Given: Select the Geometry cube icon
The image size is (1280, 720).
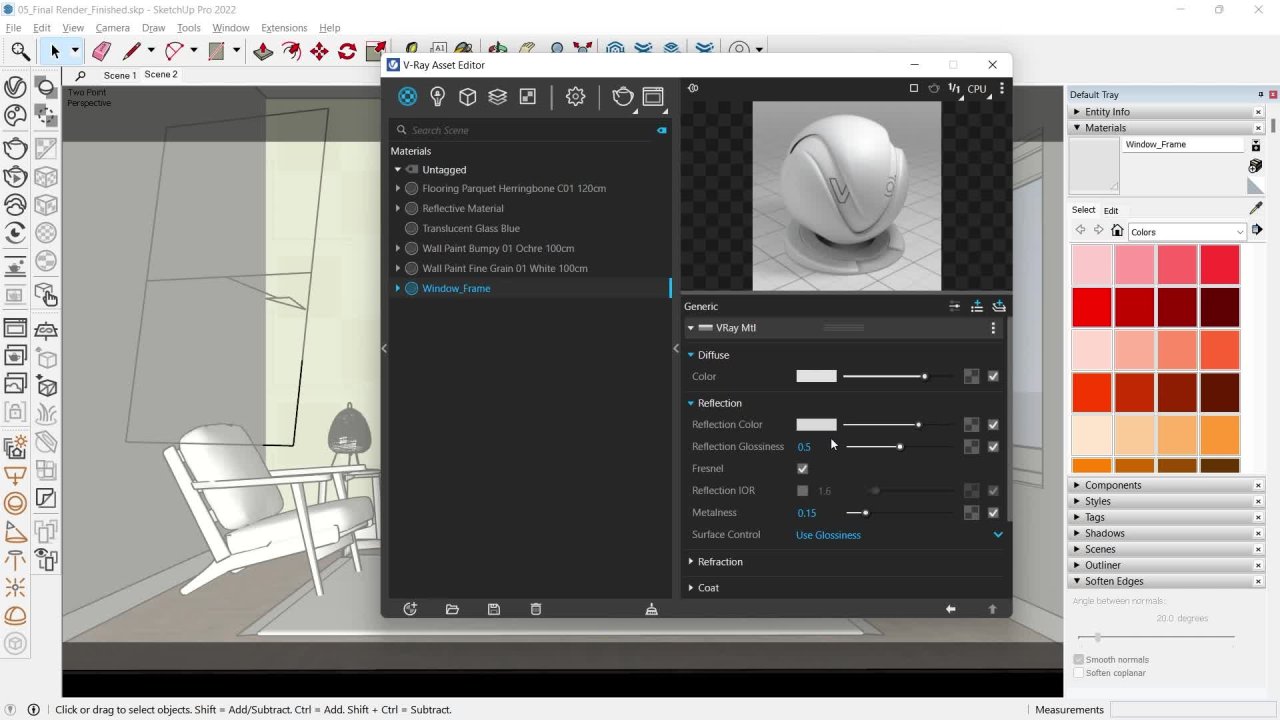Looking at the screenshot, I should point(467,96).
